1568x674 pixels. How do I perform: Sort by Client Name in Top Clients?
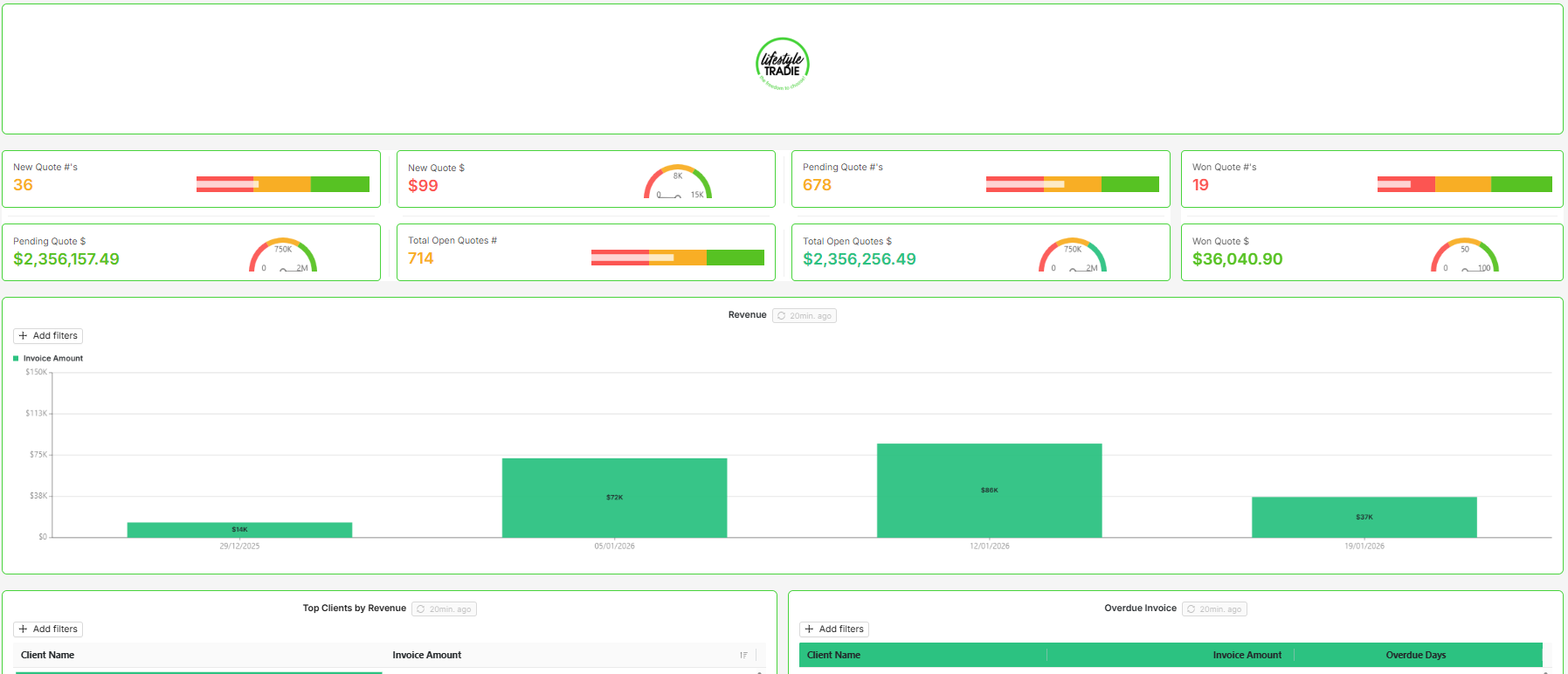(47, 656)
